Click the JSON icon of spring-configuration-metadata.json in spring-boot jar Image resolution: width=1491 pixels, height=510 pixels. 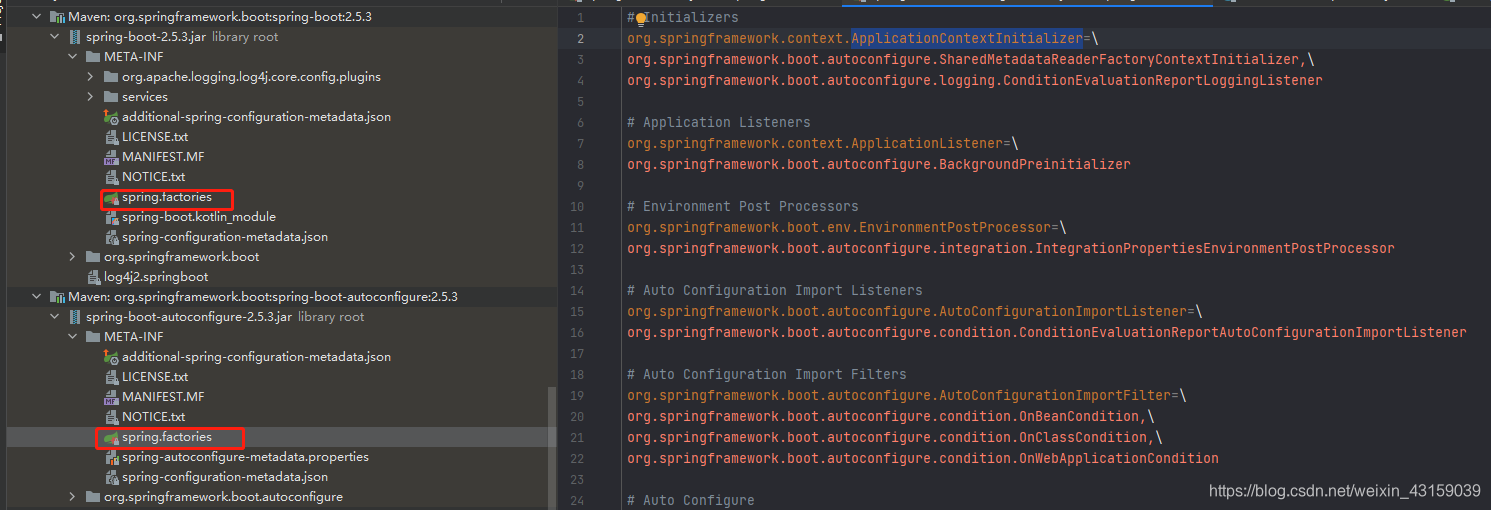(111, 237)
